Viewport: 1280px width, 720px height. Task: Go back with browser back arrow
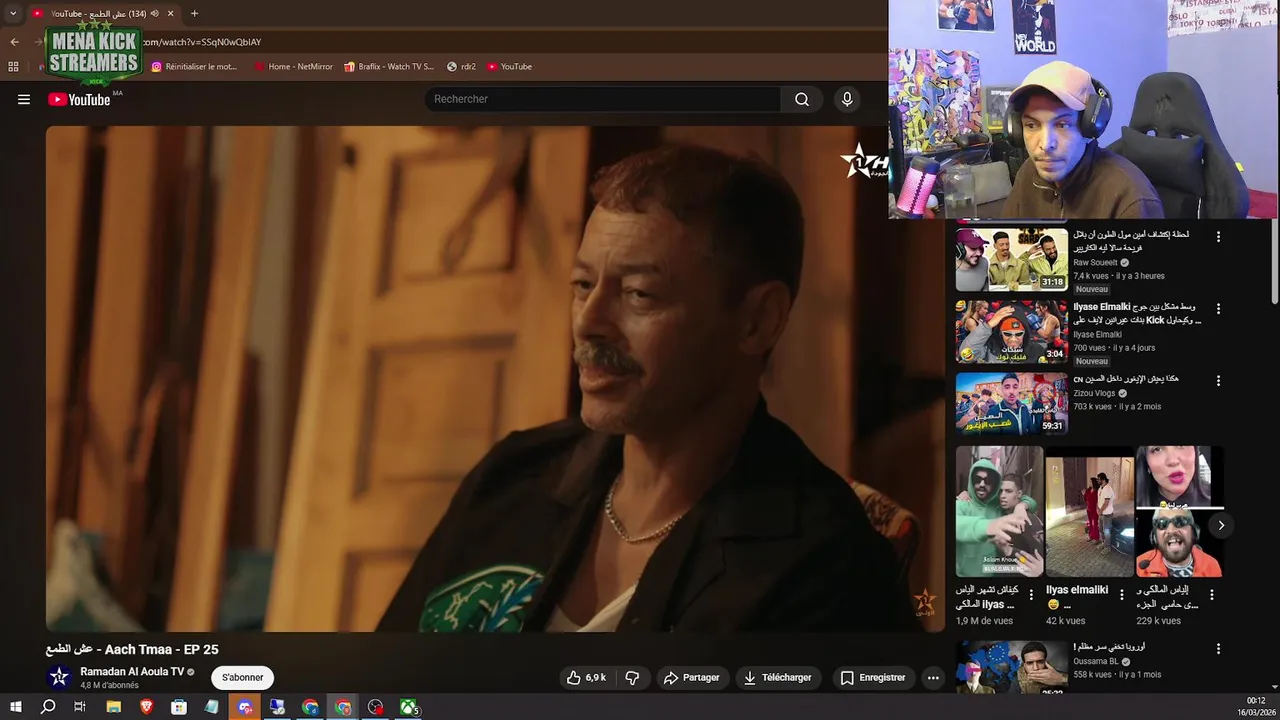click(14, 42)
